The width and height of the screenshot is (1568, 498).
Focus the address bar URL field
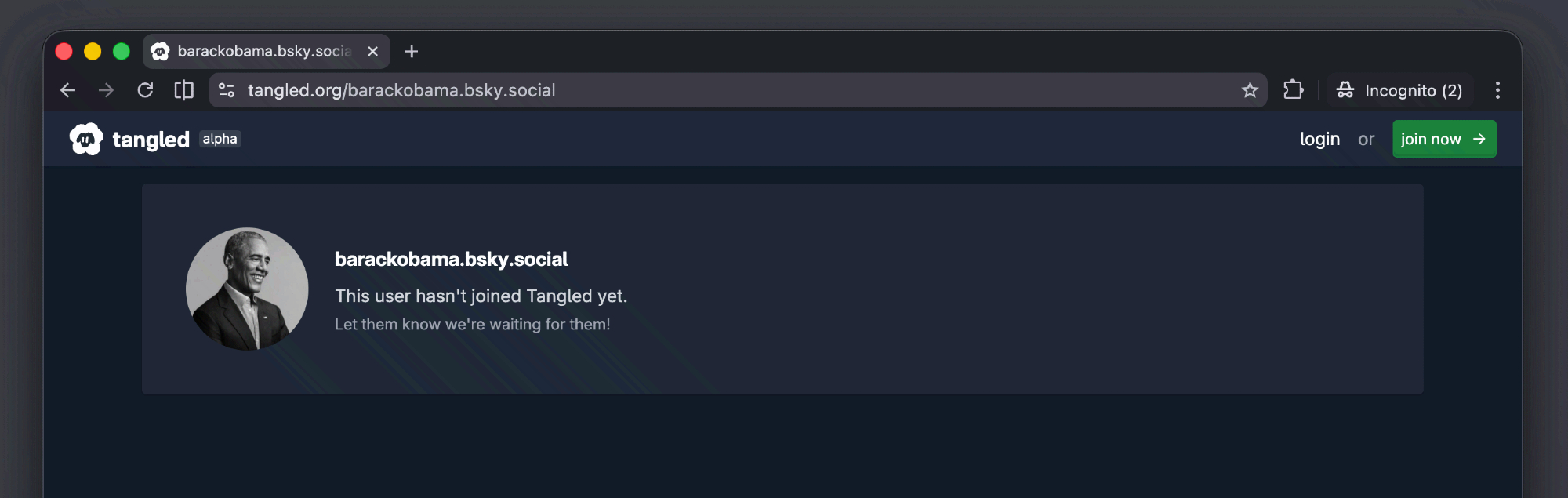[706, 90]
